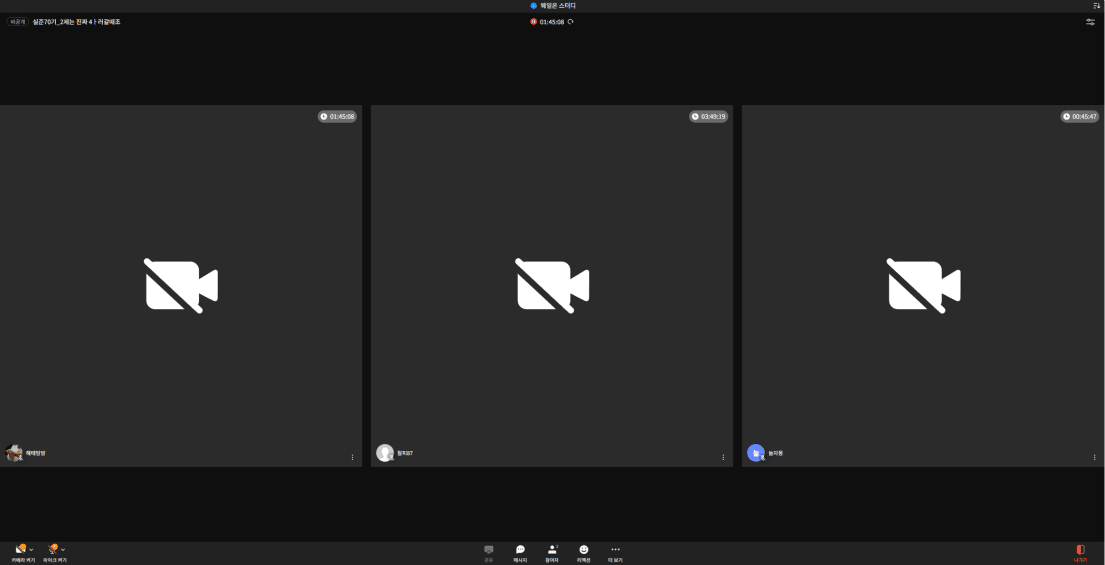
Task: Open camera options dropdown arrow
Action: pyautogui.click(x=32, y=550)
